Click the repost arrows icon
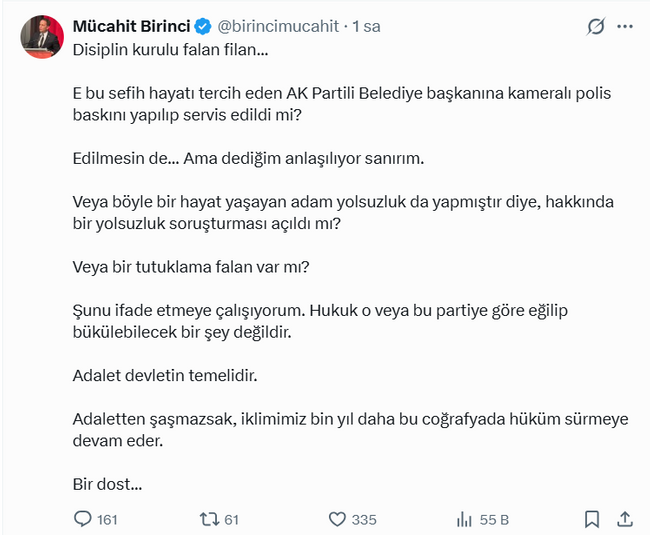 pyautogui.click(x=209, y=519)
